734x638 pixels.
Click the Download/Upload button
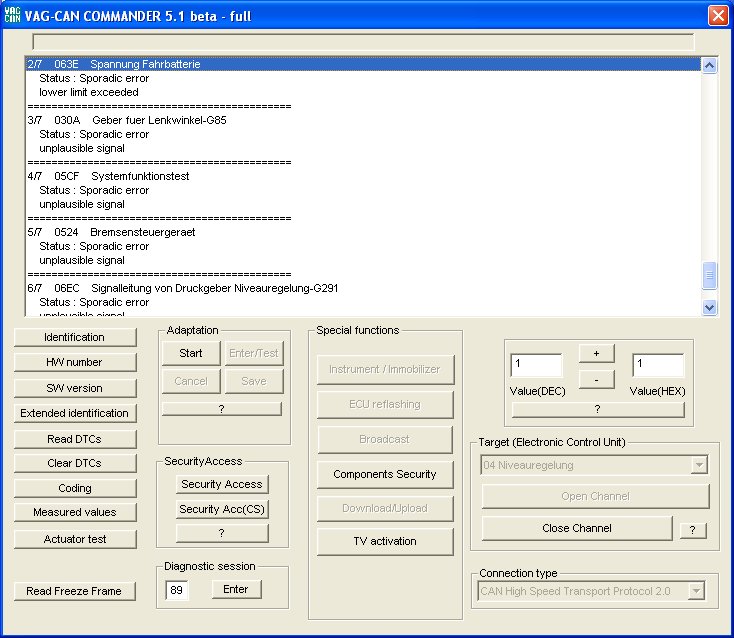tap(385, 508)
